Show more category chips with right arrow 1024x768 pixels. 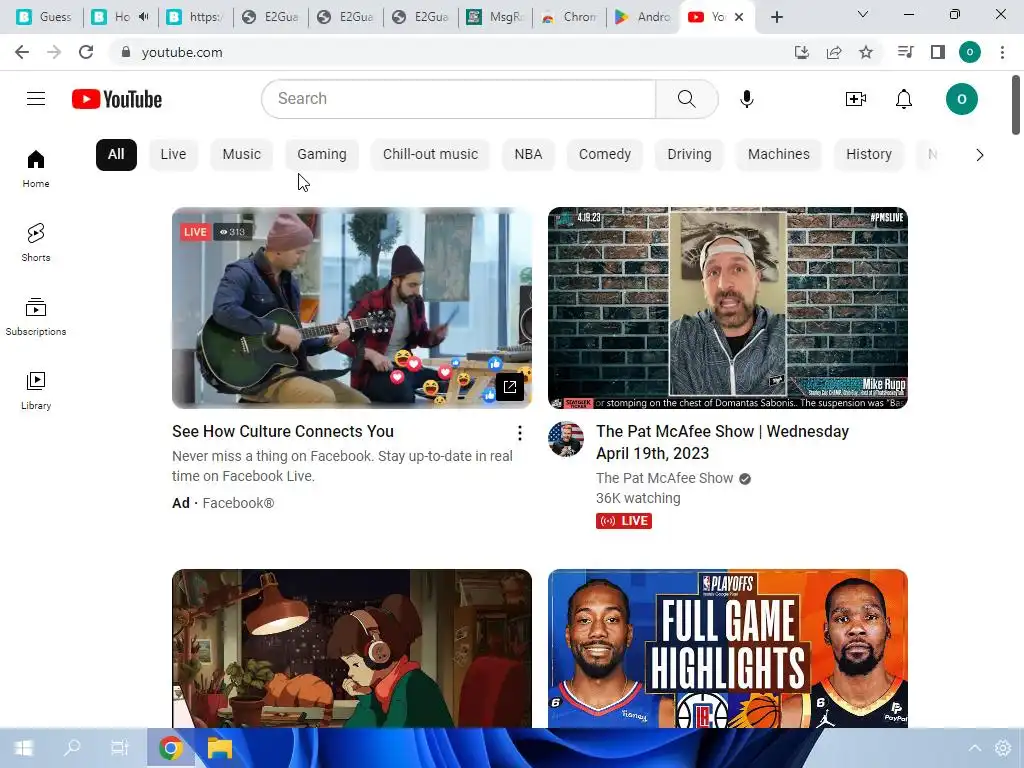coord(980,155)
